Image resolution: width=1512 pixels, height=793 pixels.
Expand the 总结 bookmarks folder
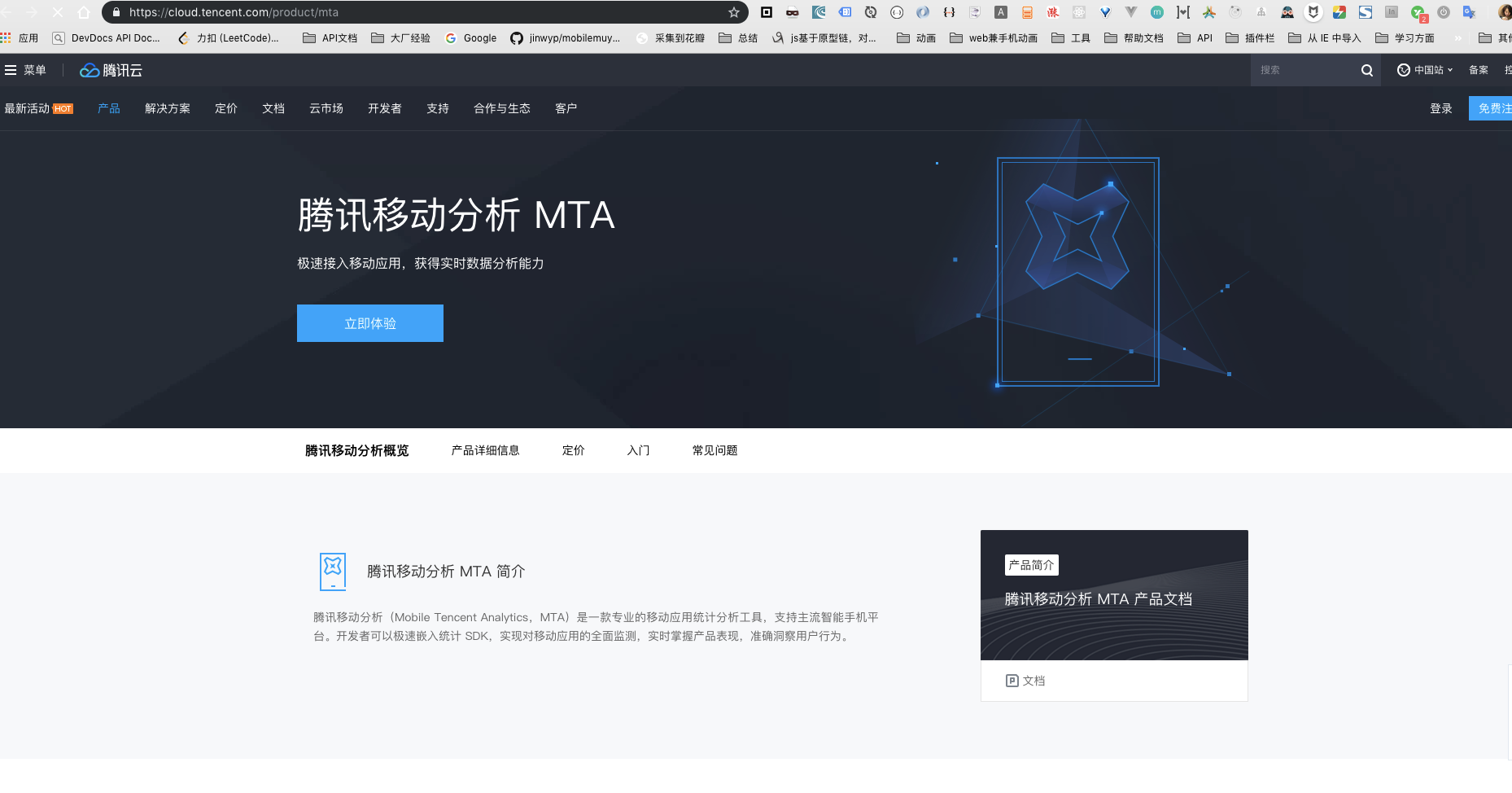pyautogui.click(x=738, y=38)
